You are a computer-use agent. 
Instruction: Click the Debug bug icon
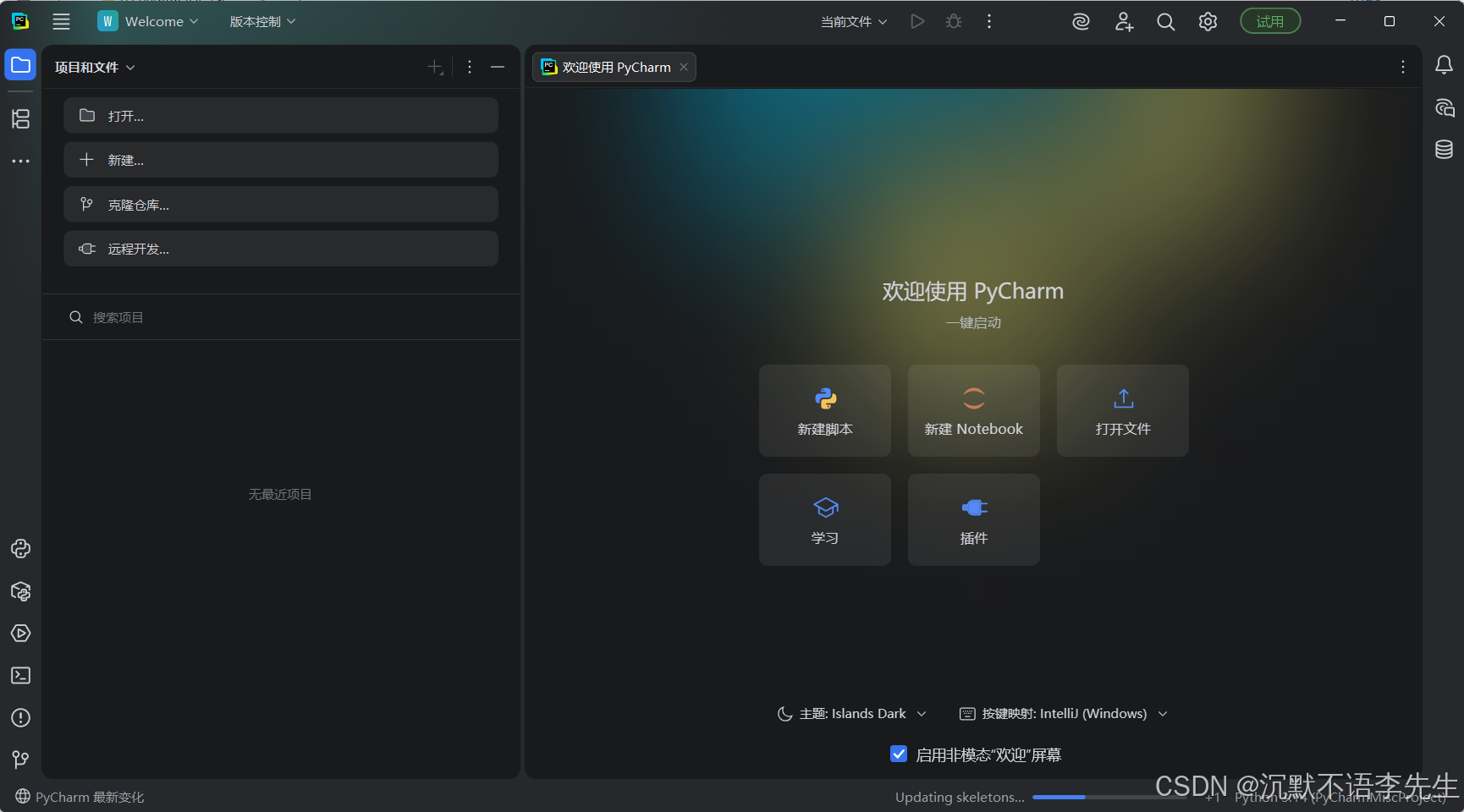coord(954,21)
